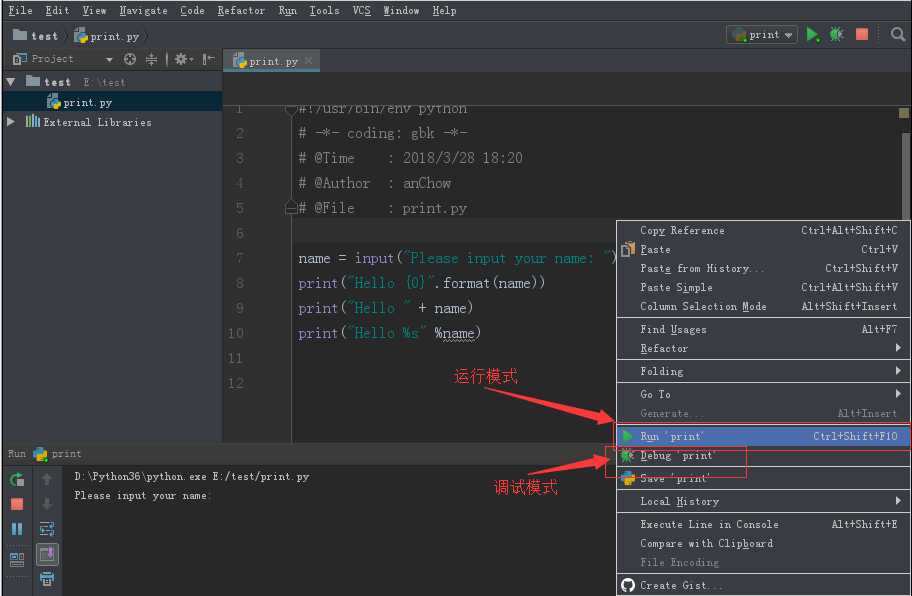Open the print run configuration dropdown
This screenshot has width=912, height=596.
[x=761, y=35]
